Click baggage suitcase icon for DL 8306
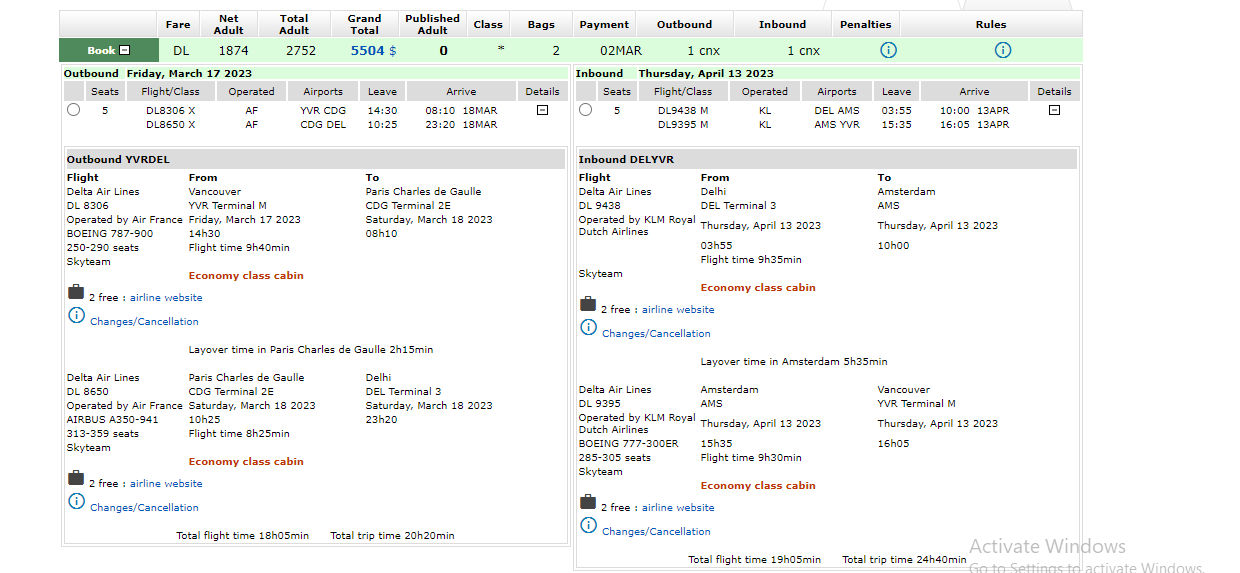The width and height of the screenshot is (1240, 573). (x=76, y=292)
